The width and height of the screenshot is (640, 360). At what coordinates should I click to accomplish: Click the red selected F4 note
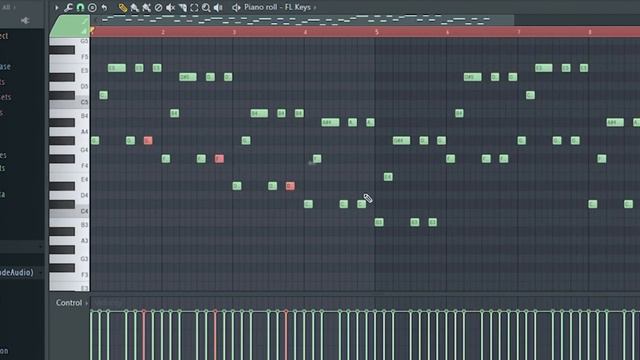(x=219, y=158)
